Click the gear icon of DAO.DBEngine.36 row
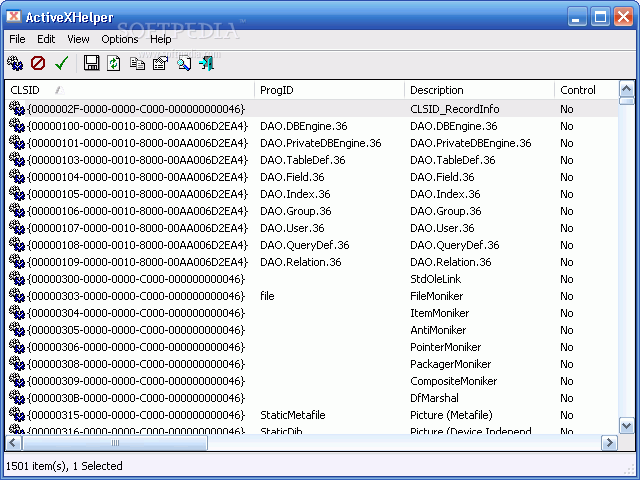Screen dimensions: 640x480 coord(17,126)
